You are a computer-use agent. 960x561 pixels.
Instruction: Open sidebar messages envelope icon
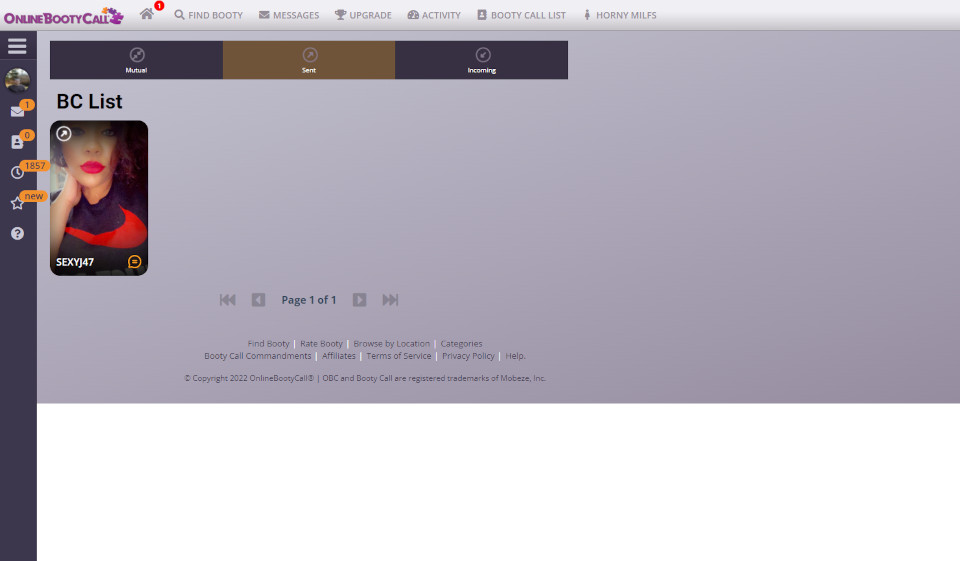click(x=17, y=111)
